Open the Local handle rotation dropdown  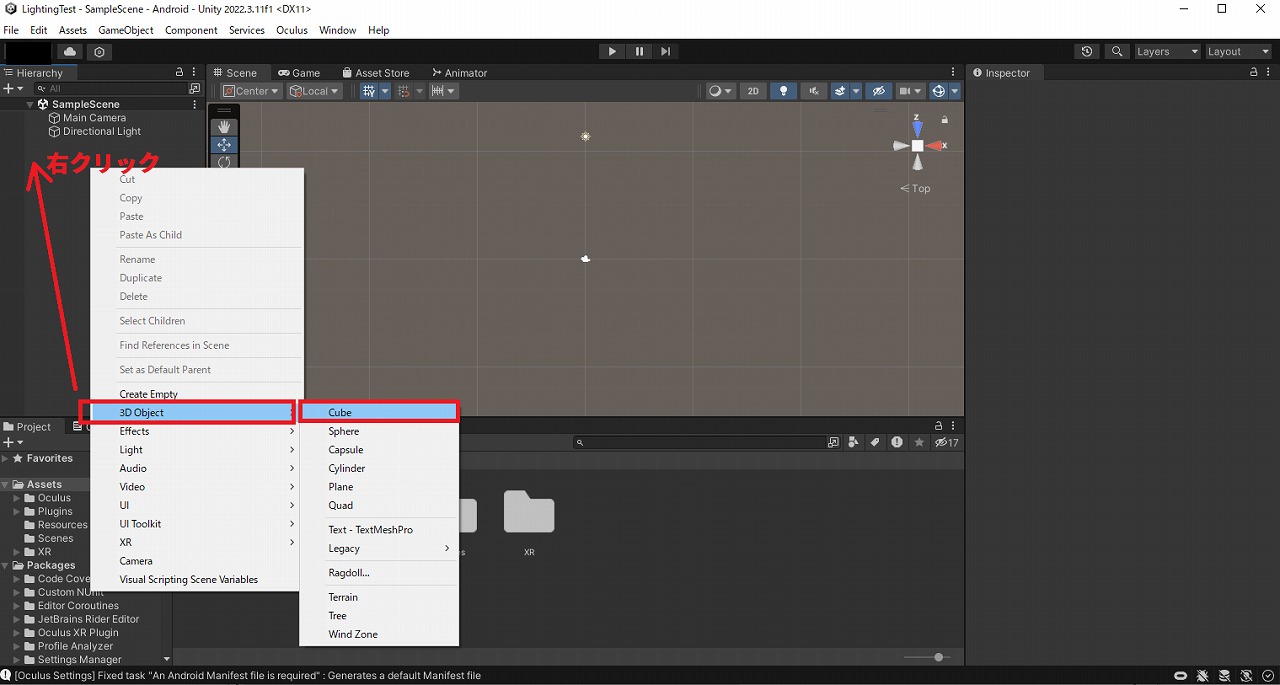coord(314,91)
